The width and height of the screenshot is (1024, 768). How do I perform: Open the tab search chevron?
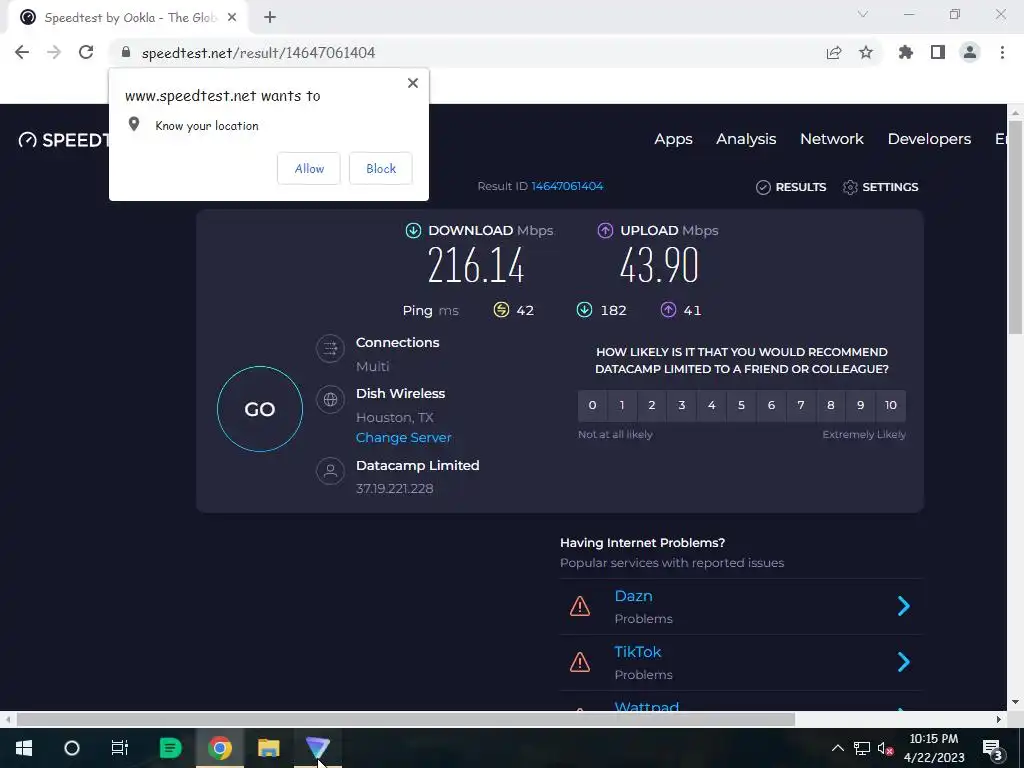(x=863, y=14)
